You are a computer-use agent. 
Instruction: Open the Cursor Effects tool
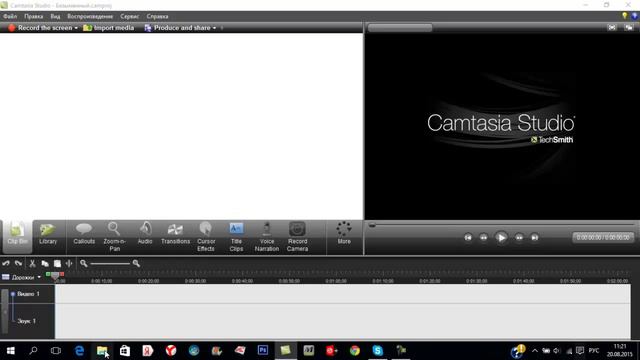(206, 236)
